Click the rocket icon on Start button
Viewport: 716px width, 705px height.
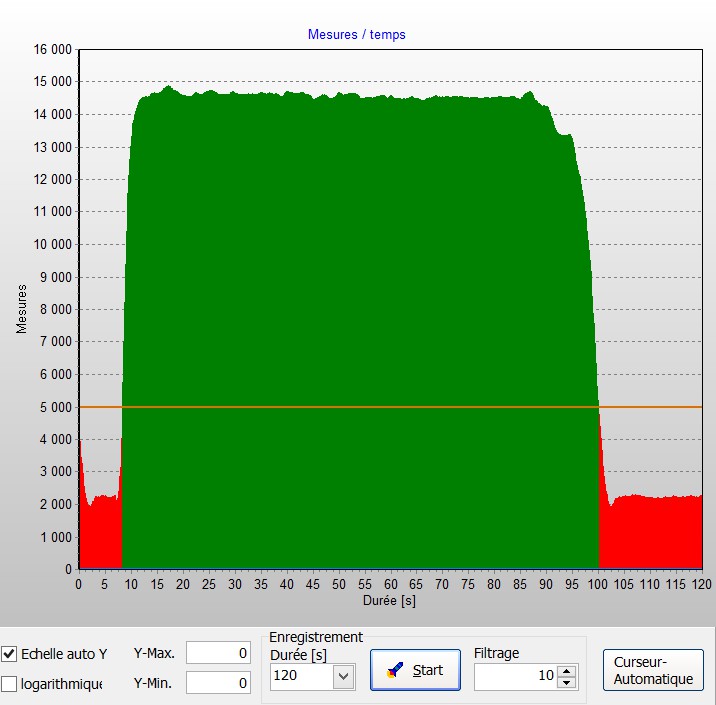(396, 670)
